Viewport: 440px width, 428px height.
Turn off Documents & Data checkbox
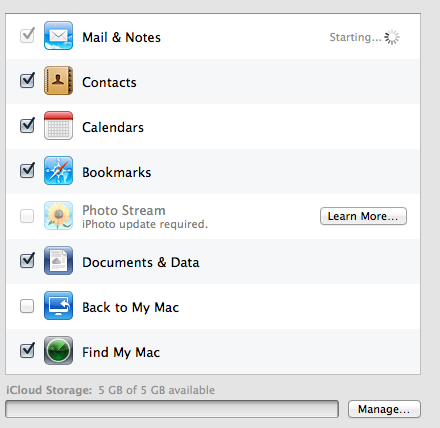[x=27, y=260]
